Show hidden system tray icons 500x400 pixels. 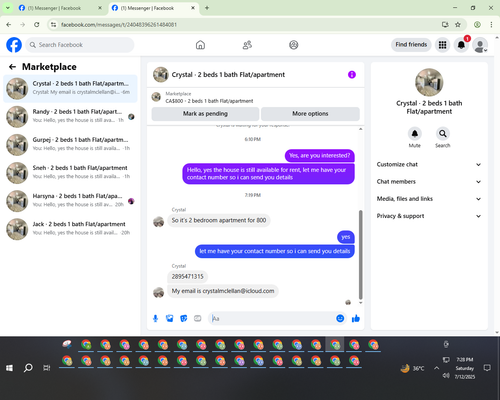(x=436, y=368)
